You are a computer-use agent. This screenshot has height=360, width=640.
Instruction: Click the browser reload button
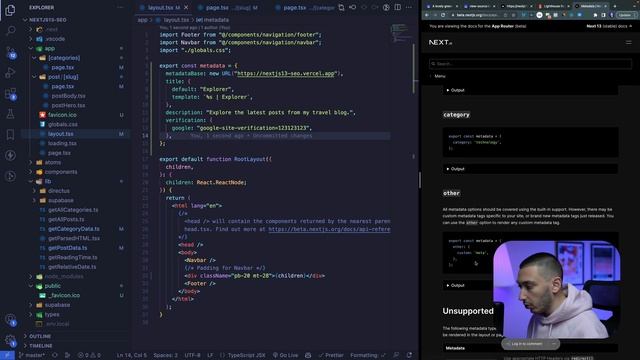[x=443, y=15]
